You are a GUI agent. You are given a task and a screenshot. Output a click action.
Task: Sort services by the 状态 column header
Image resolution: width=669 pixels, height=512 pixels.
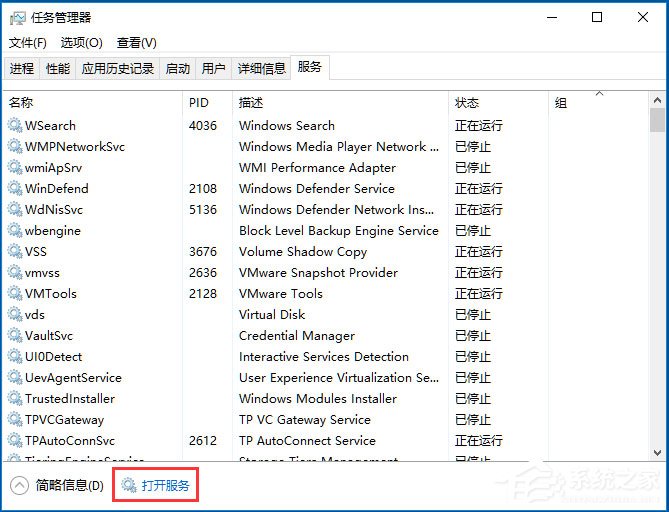pos(467,102)
